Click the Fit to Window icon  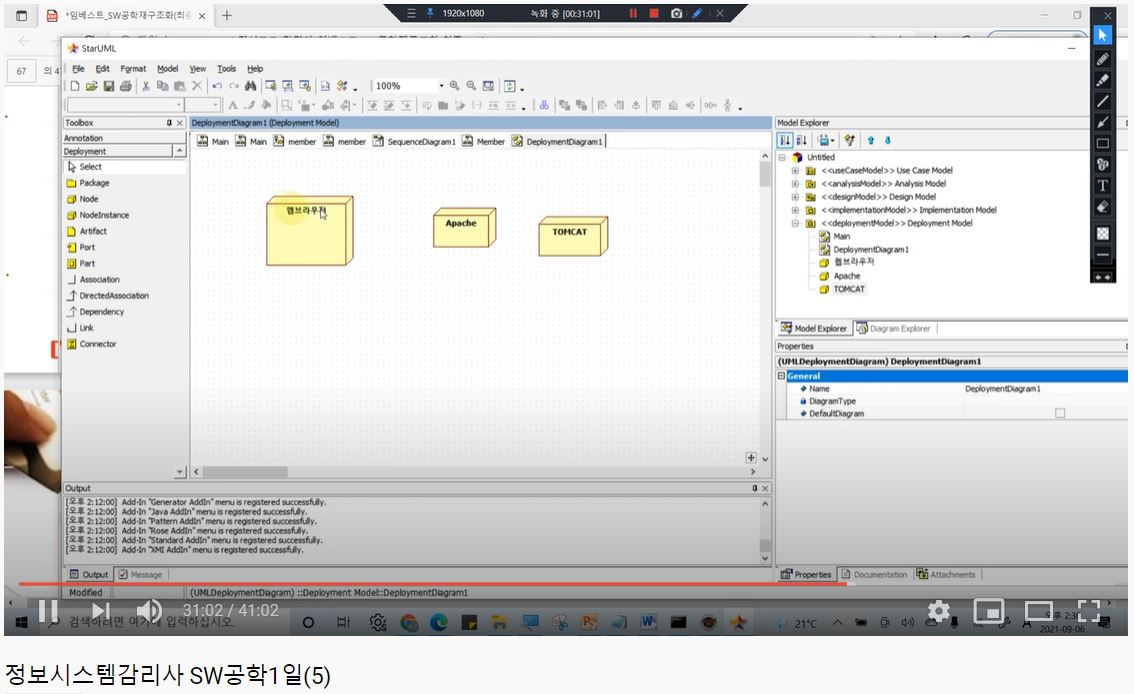point(488,86)
